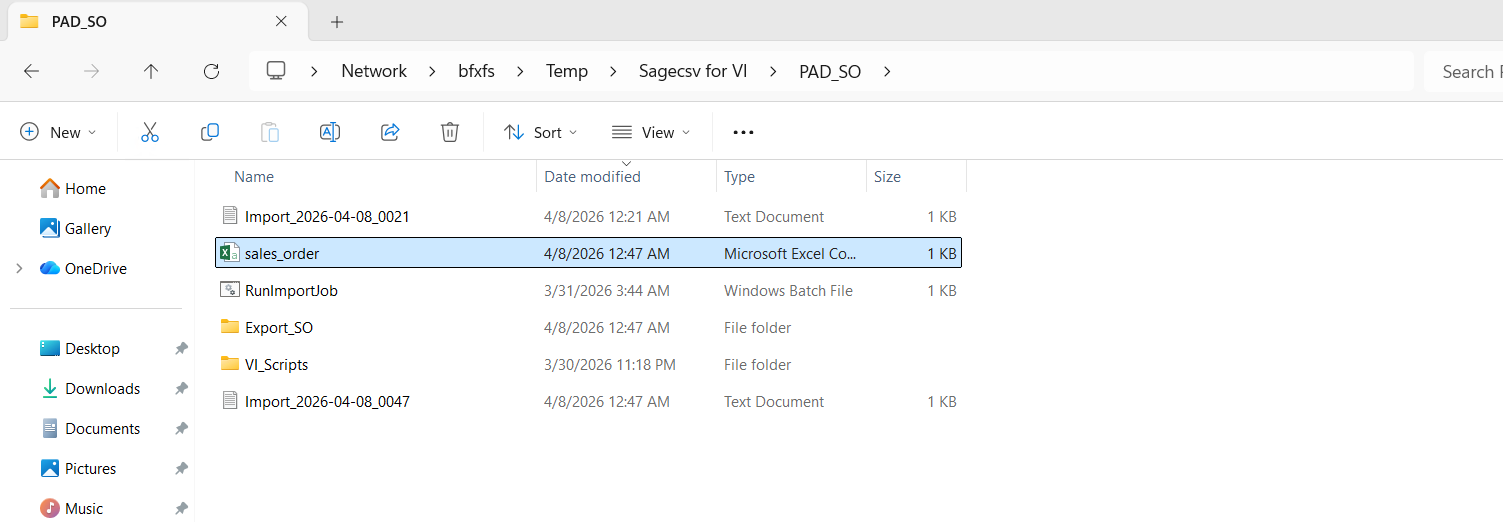The height and width of the screenshot is (522, 1503).
Task: Click the Delete trash can icon
Action: click(x=450, y=132)
